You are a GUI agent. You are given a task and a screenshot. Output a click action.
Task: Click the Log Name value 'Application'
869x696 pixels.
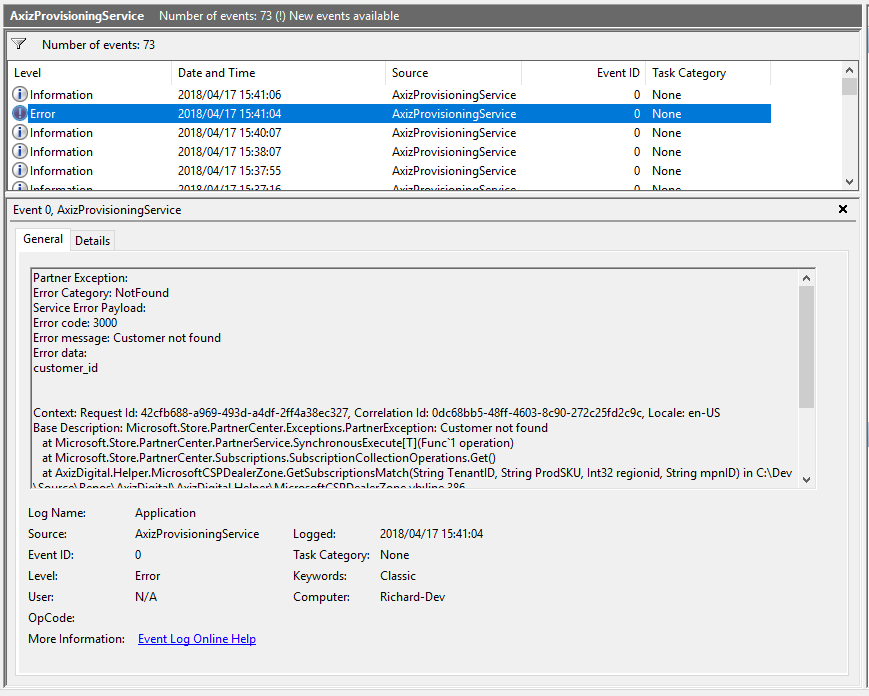click(165, 513)
